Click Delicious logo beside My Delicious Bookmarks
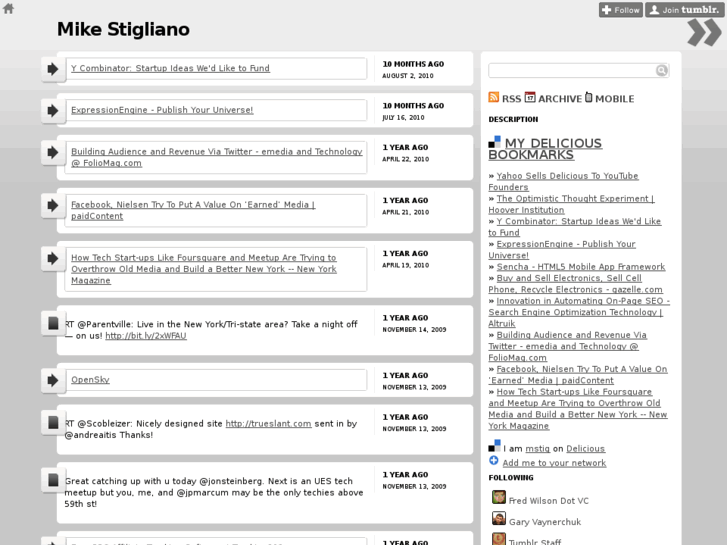The width and height of the screenshot is (727, 545). (x=494, y=141)
